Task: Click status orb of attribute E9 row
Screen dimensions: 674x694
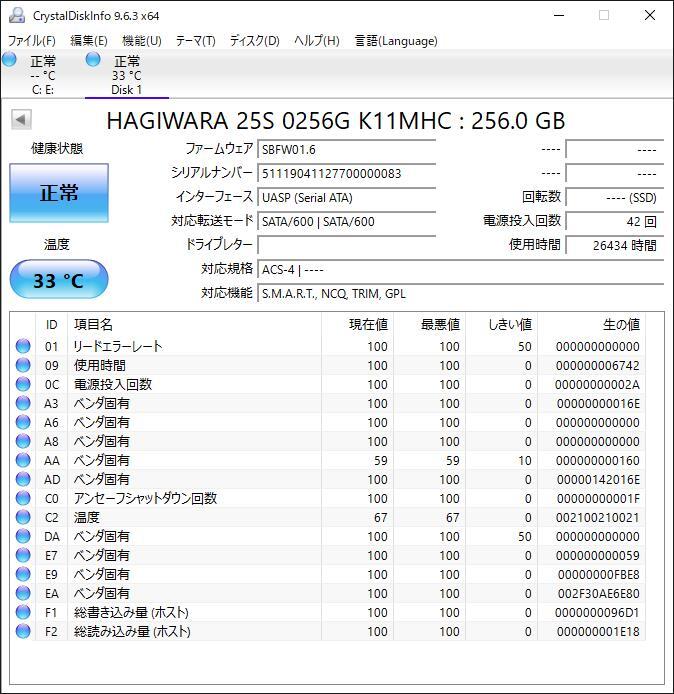Action: (x=23, y=574)
